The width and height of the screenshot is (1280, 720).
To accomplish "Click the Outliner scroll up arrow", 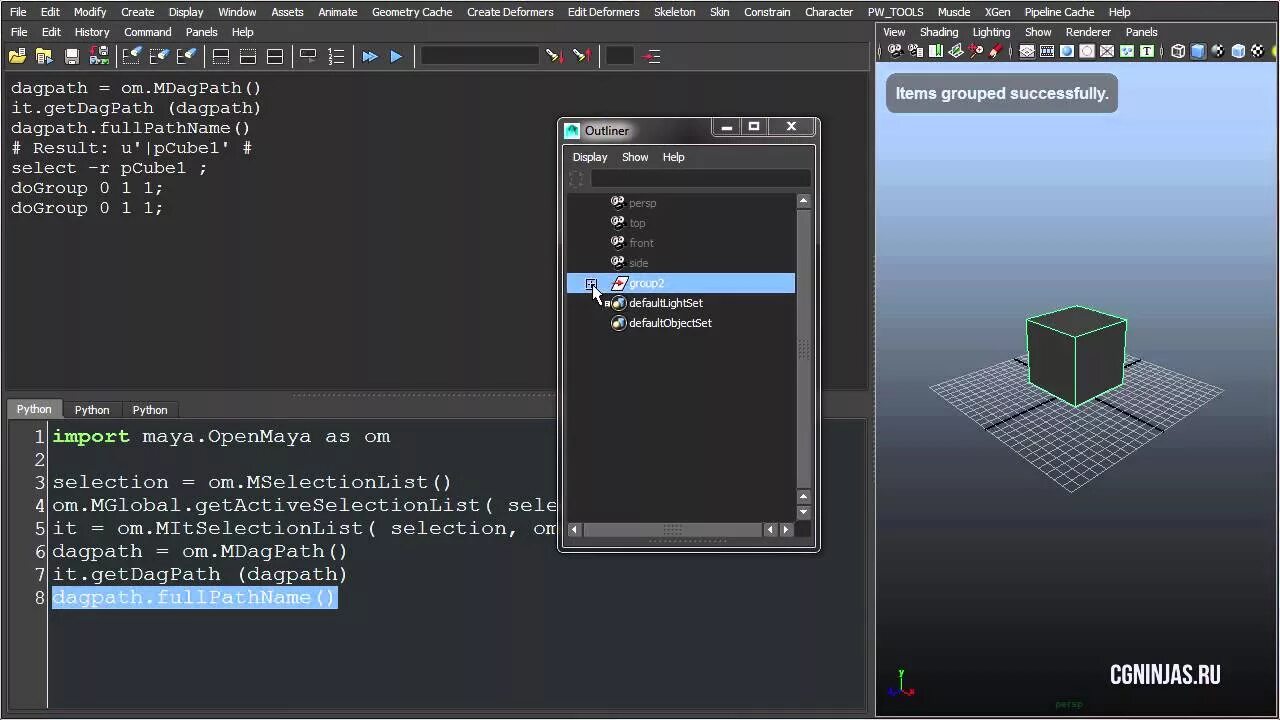I will (x=803, y=201).
